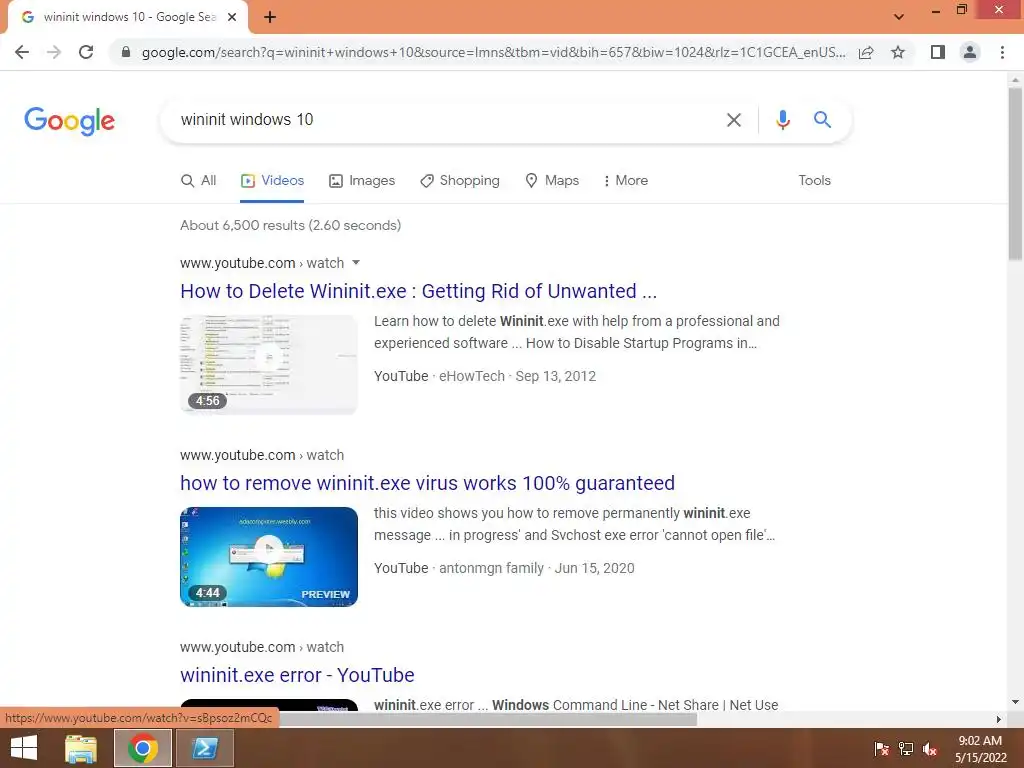The height and width of the screenshot is (768, 1024).
Task: Open the Maps tab
Action: [552, 181]
